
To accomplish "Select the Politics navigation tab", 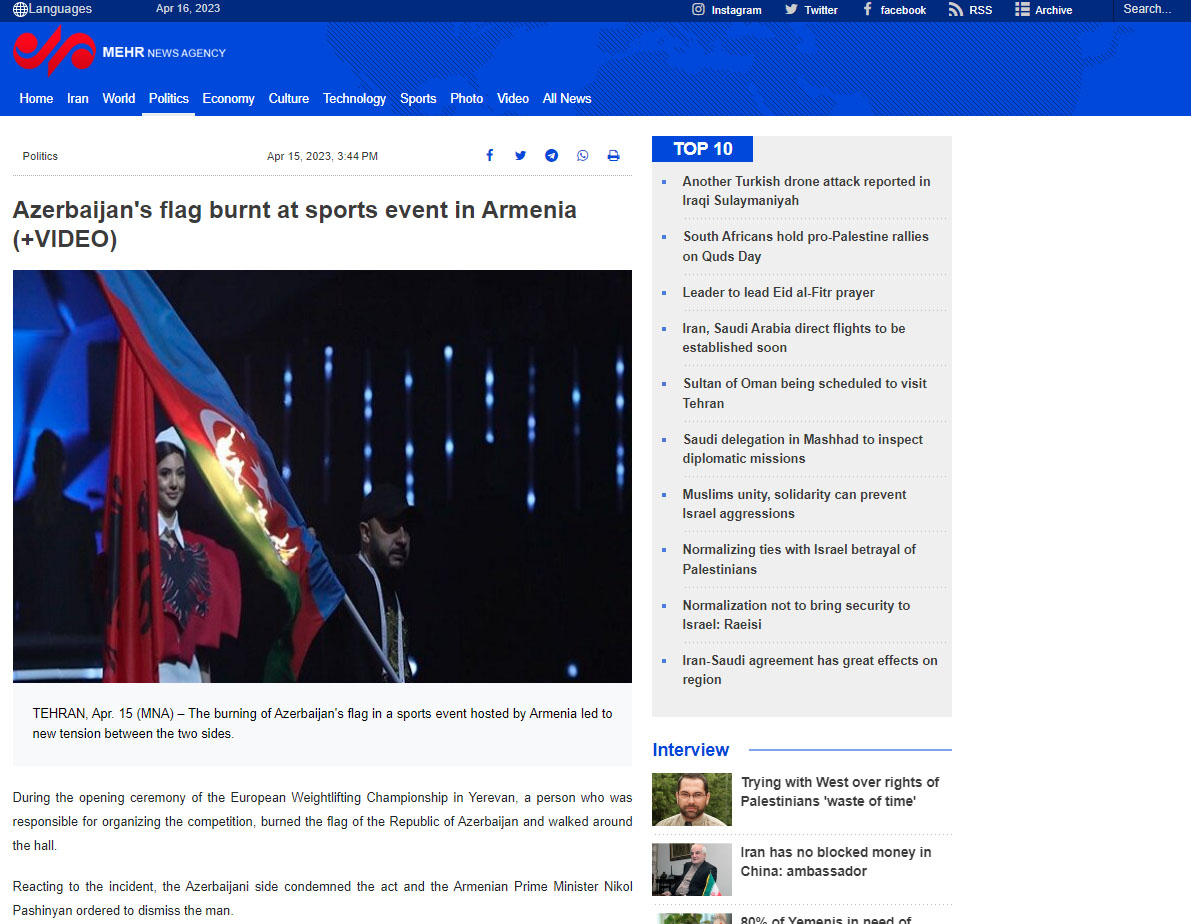I will (x=168, y=98).
